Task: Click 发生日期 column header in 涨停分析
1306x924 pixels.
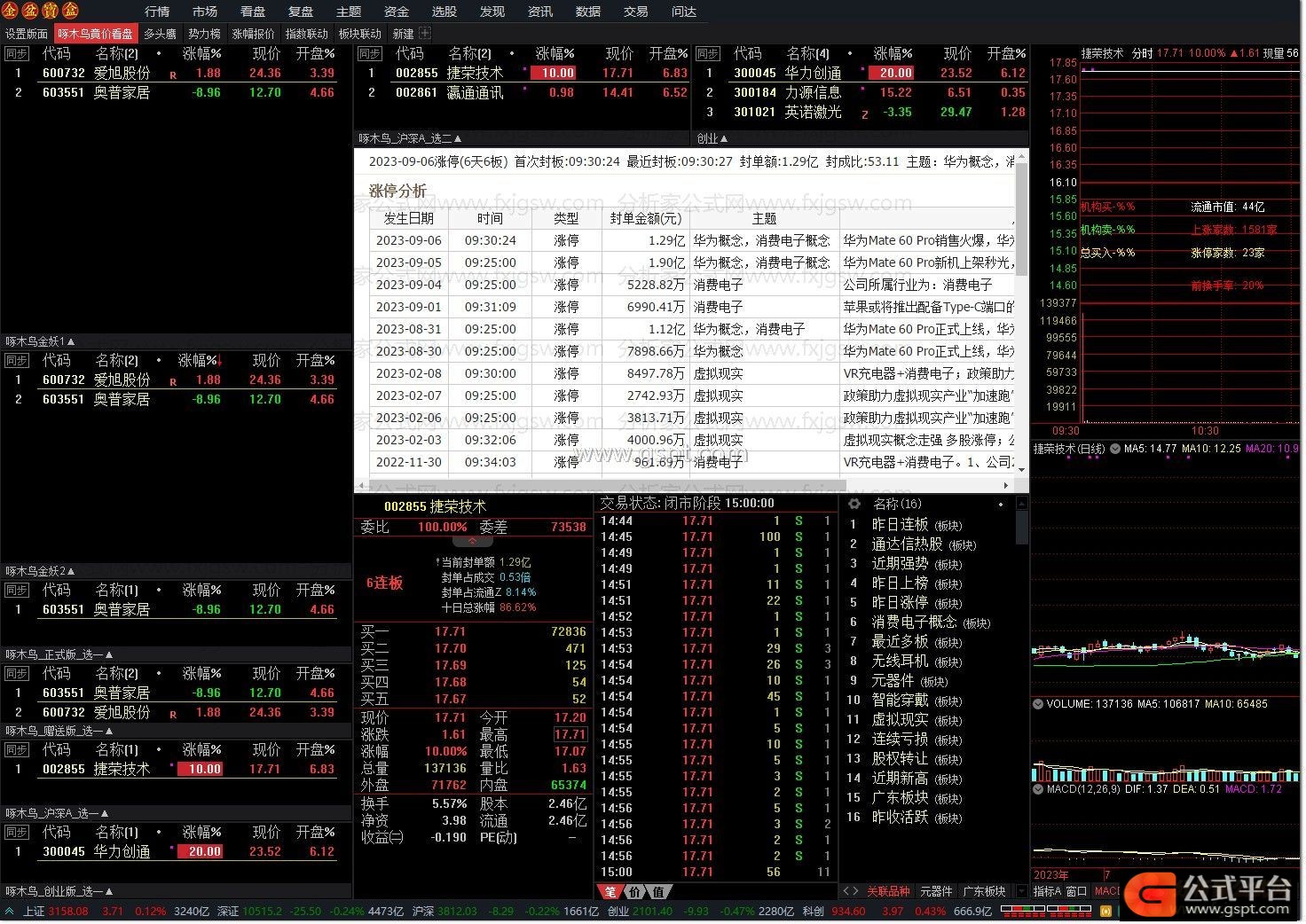Action: [409, 218]
